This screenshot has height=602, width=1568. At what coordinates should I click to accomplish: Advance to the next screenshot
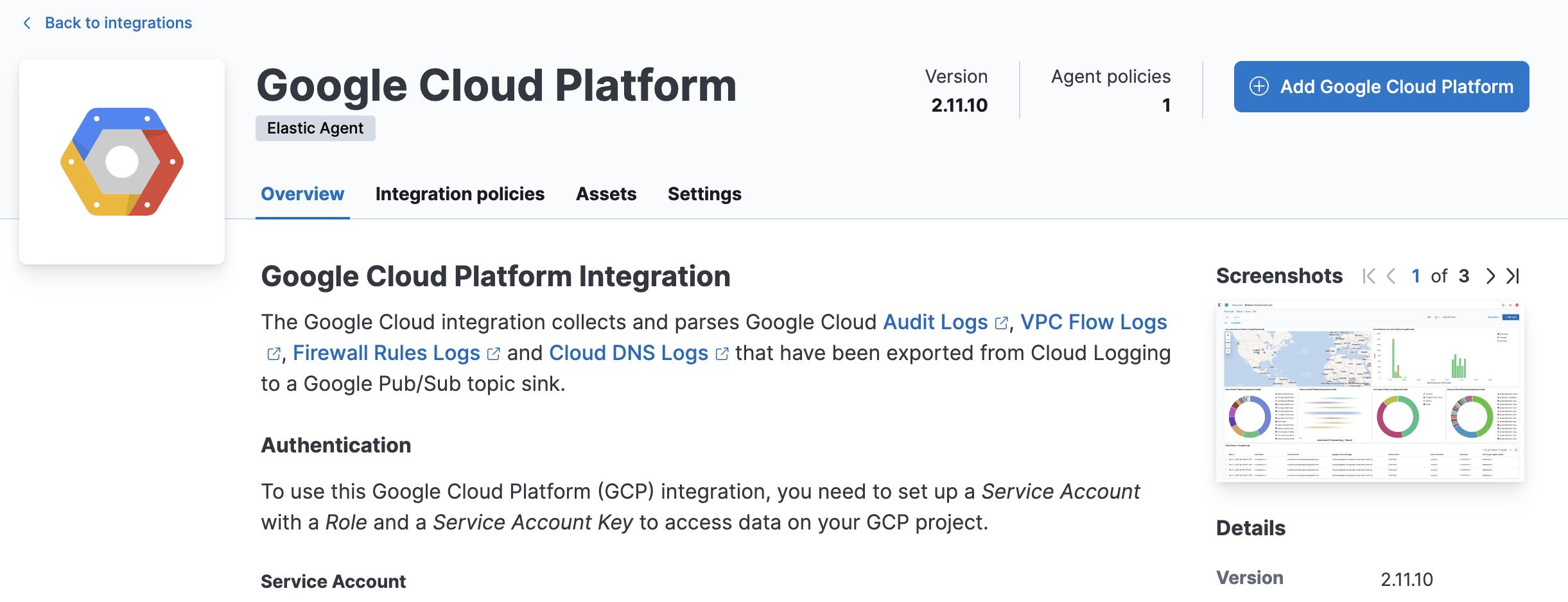1490,276
